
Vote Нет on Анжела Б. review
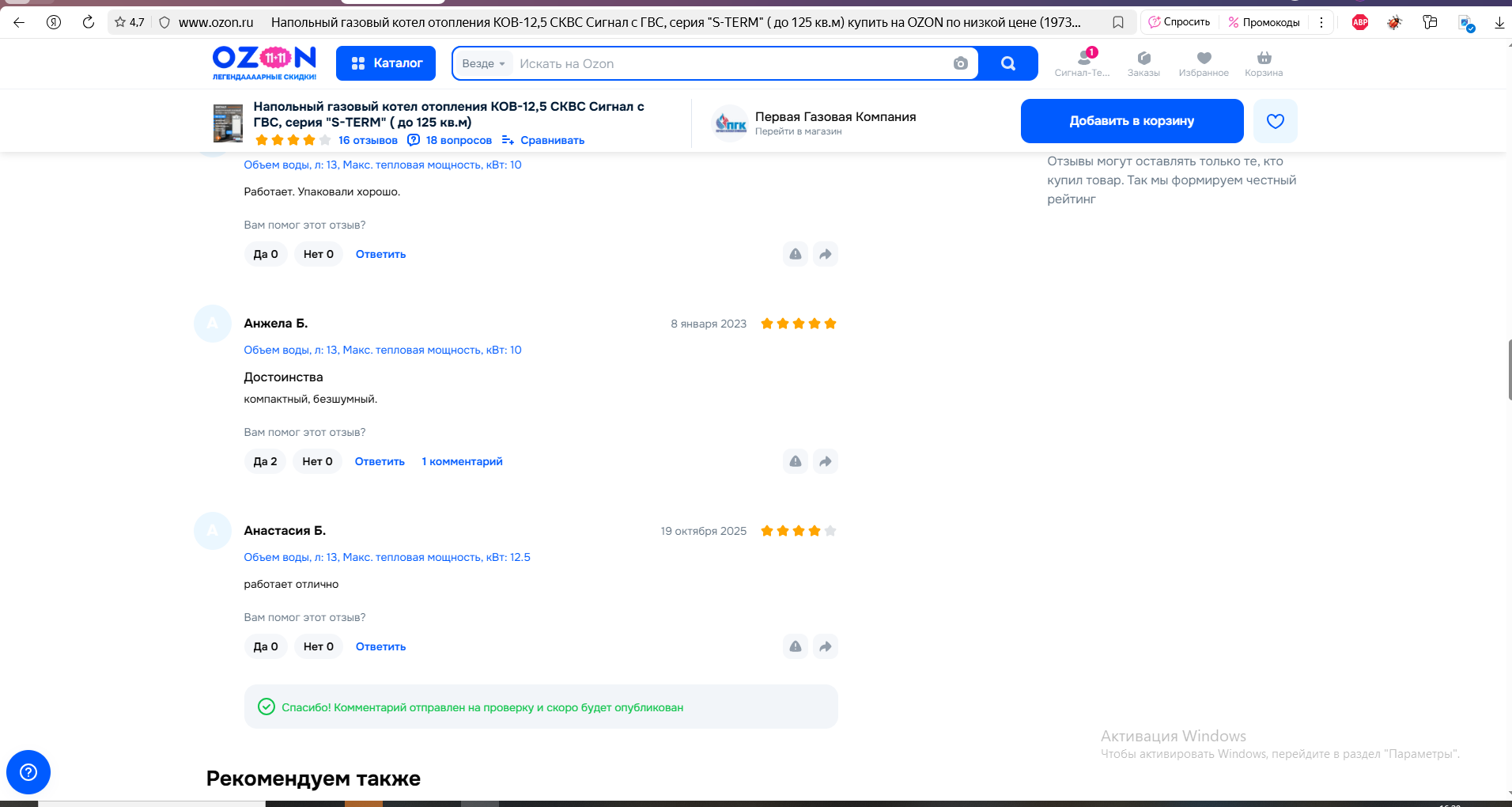click(x=317, y=461)
